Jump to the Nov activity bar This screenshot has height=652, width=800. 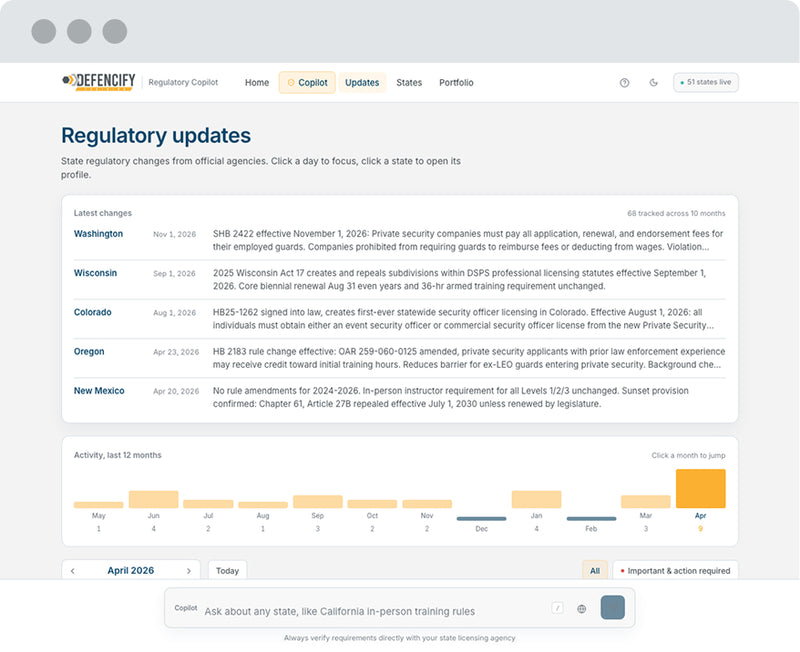427,504
